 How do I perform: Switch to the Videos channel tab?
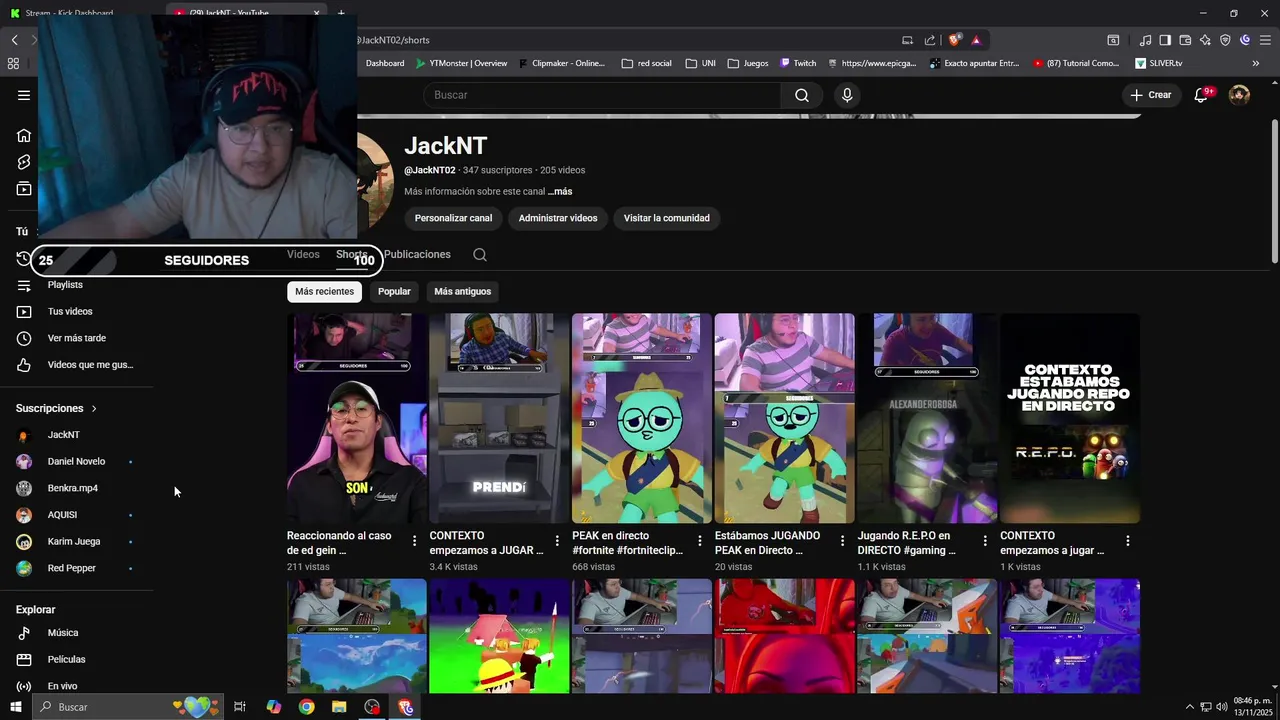[x=303, y=254]
